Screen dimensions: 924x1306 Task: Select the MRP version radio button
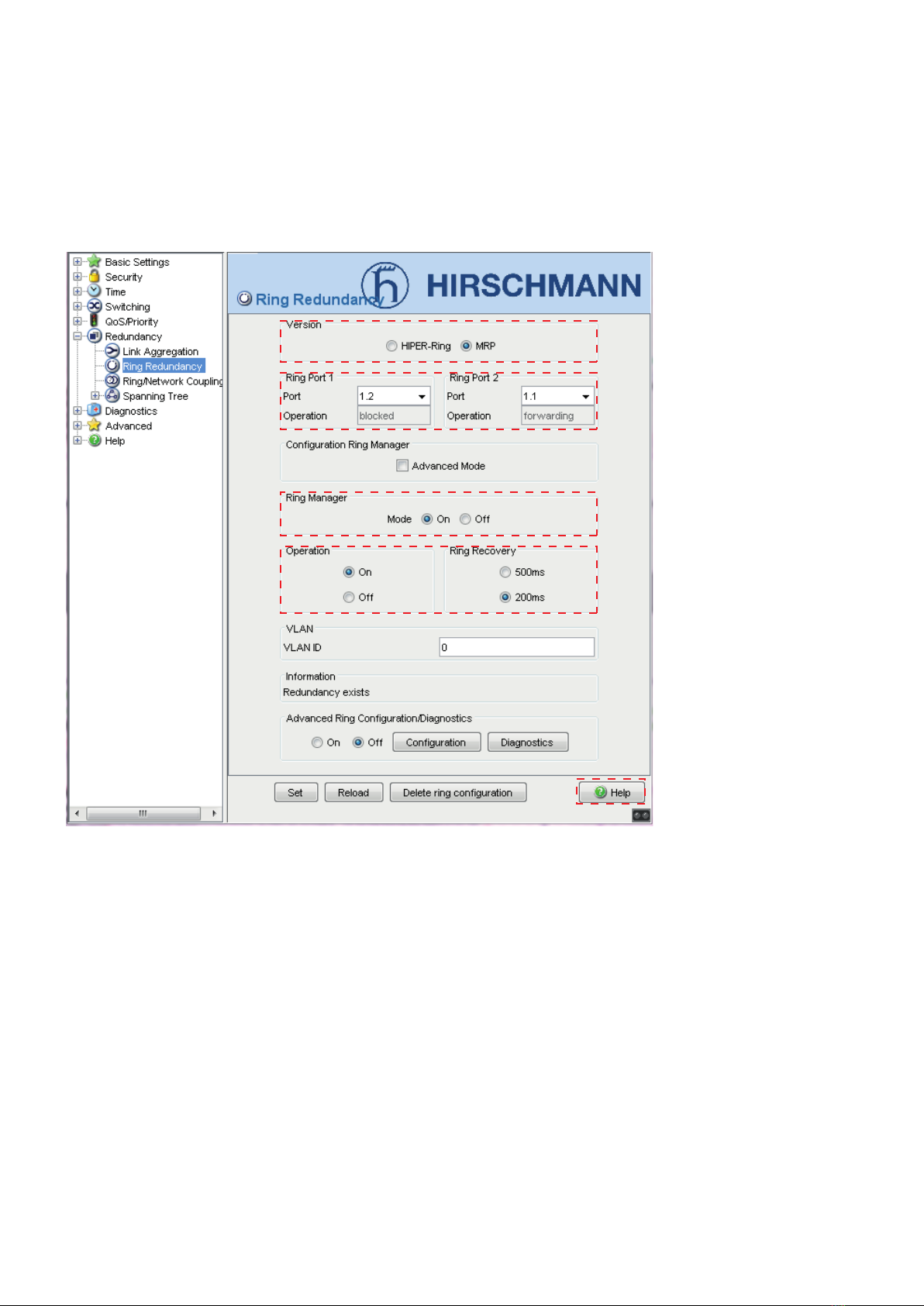click(466, 346)
